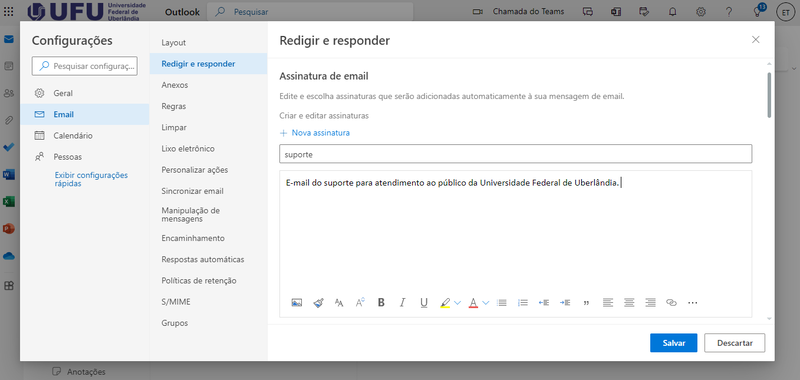
Task: Open Lixo eletrônico settings section
Action: point(208,148)
